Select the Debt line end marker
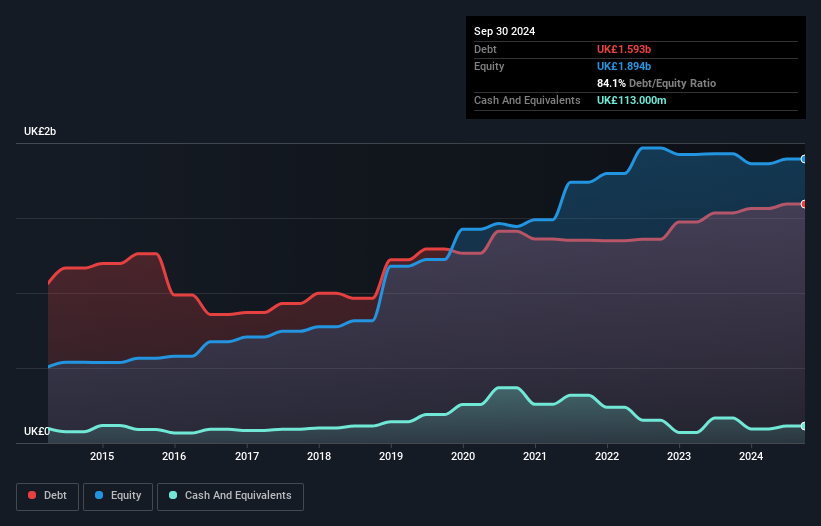This screenshot has height=526, width=821. (x=804, y=204)
